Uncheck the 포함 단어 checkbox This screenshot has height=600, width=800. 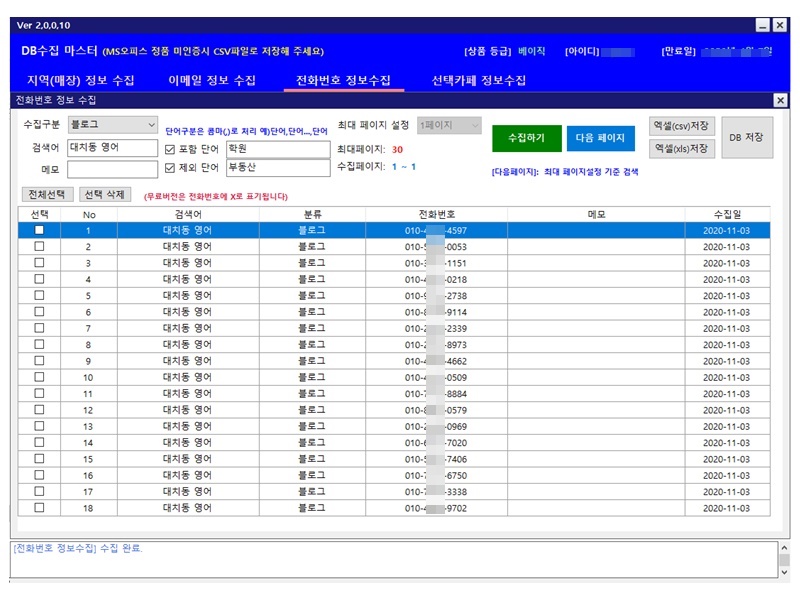pos(170,149)
